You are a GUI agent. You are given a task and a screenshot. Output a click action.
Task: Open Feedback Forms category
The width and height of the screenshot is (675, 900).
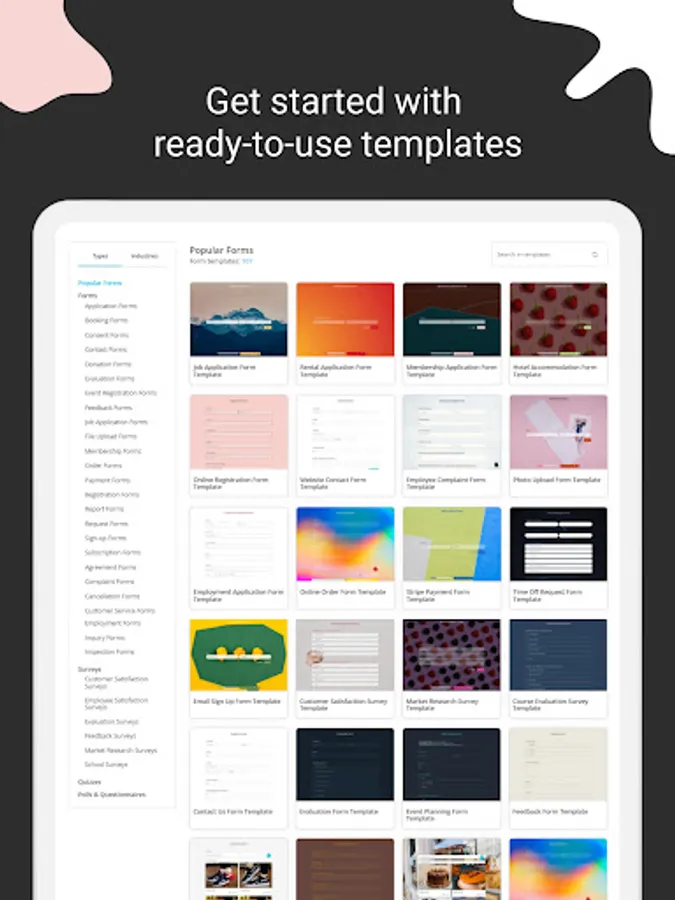click(x=108, y=408)
